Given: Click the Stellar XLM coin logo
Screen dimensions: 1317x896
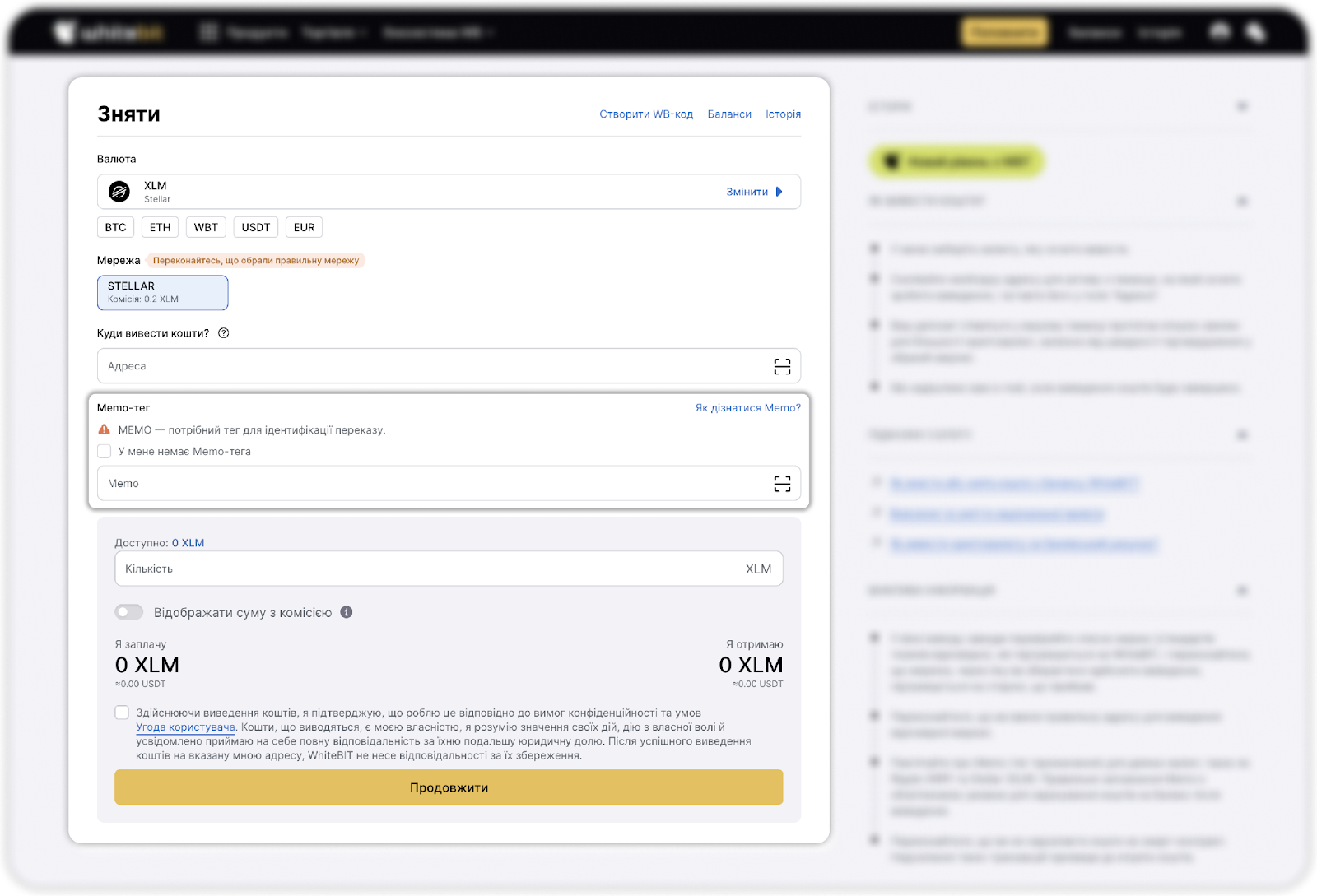Looking at the screenshot, I should tap(119, 192).
